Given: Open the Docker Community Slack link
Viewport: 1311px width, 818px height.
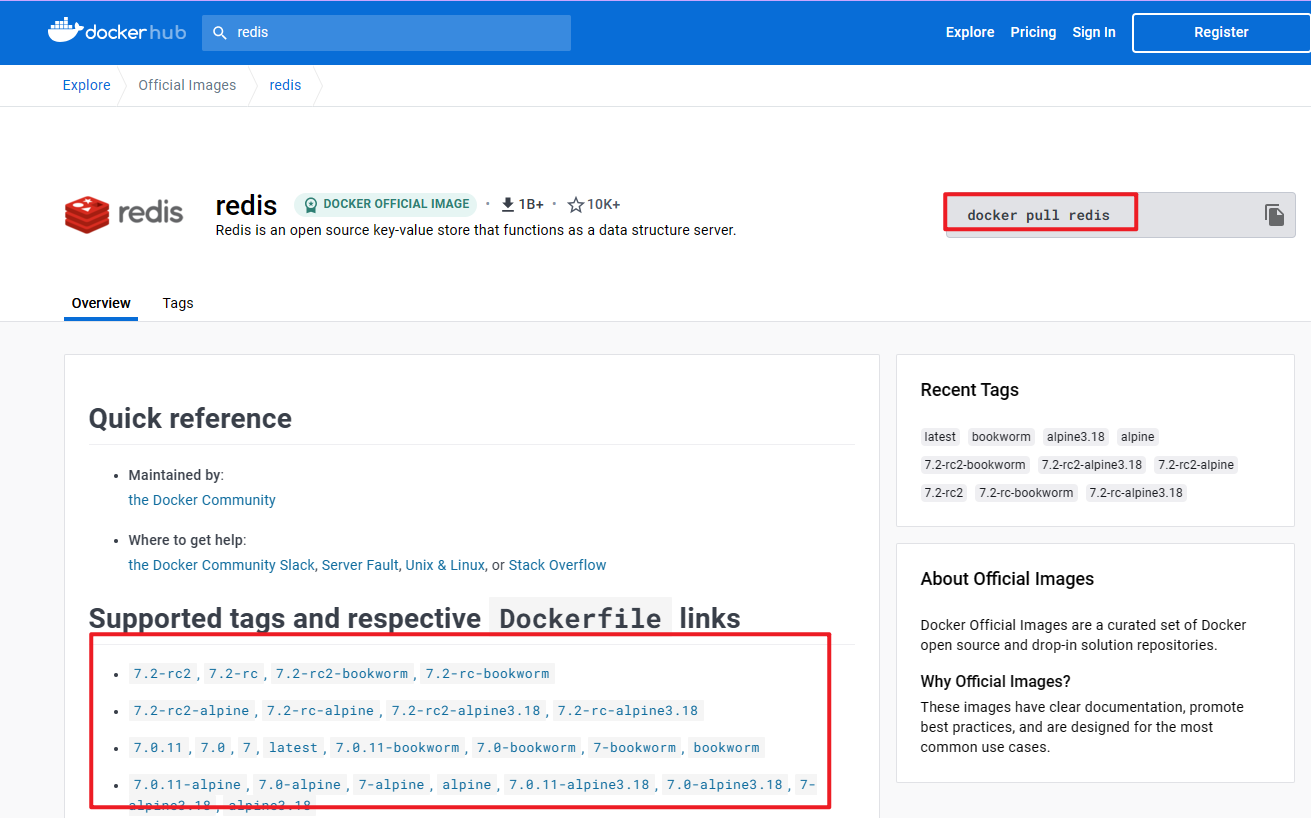Looking at the screenshot, I should [222, 565].
